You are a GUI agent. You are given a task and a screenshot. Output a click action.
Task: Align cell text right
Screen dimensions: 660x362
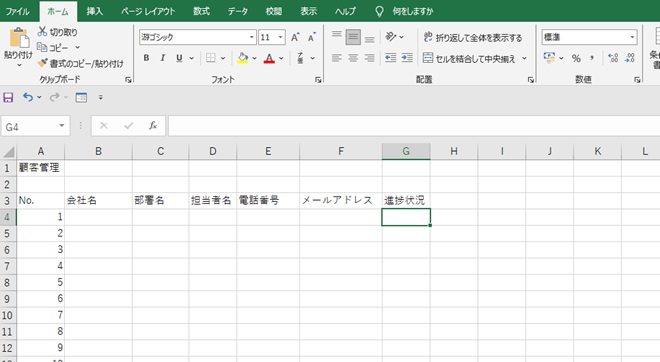(x=370, y=58)
